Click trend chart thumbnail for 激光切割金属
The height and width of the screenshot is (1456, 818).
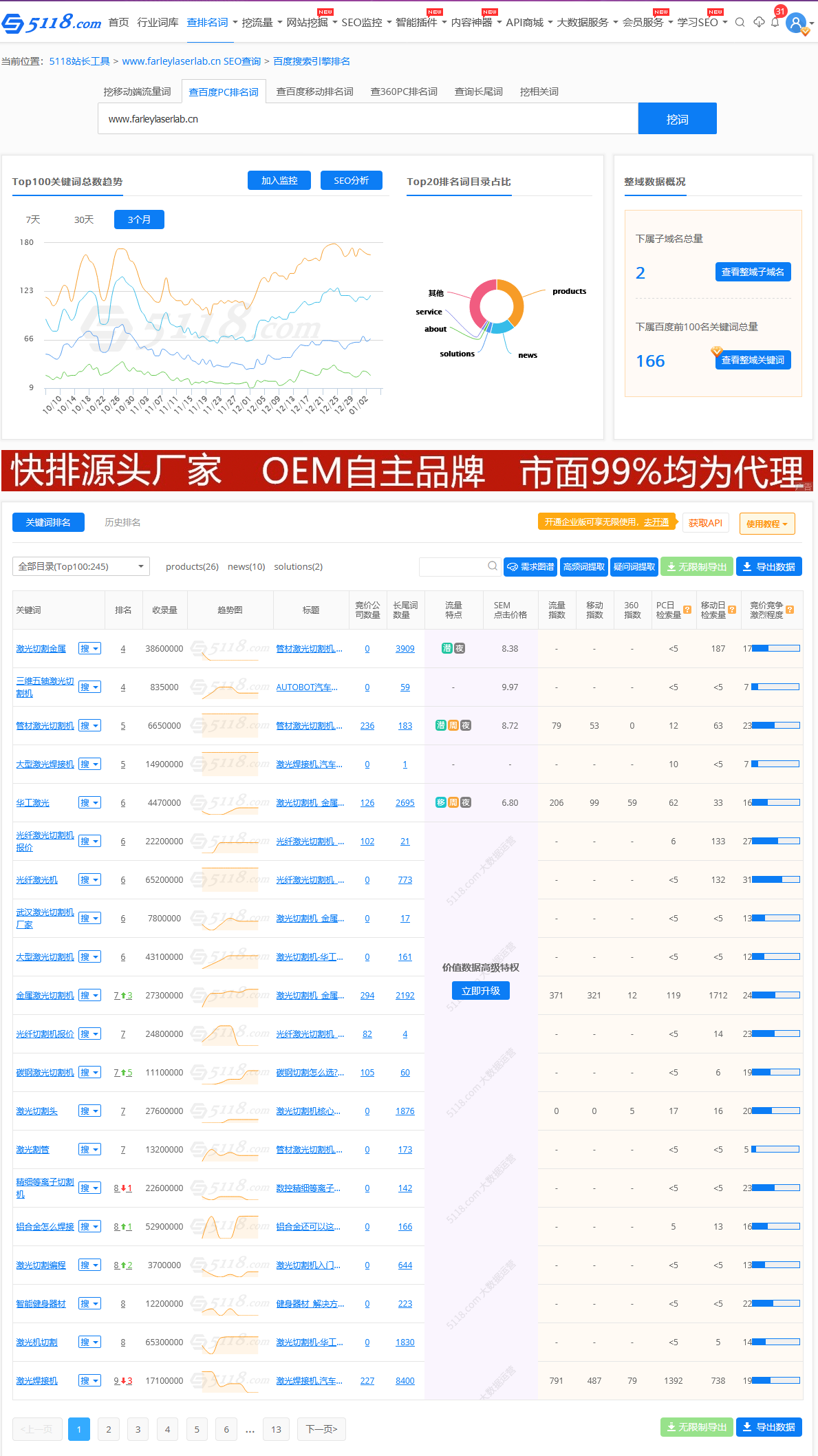pyautogui.click(x=230, y=649)
